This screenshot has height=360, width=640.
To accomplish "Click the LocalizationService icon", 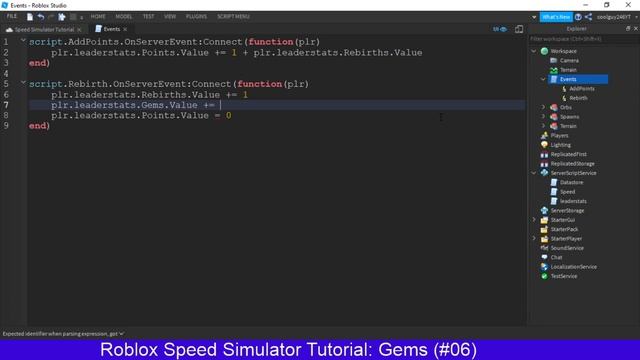I will coord(544,267).
